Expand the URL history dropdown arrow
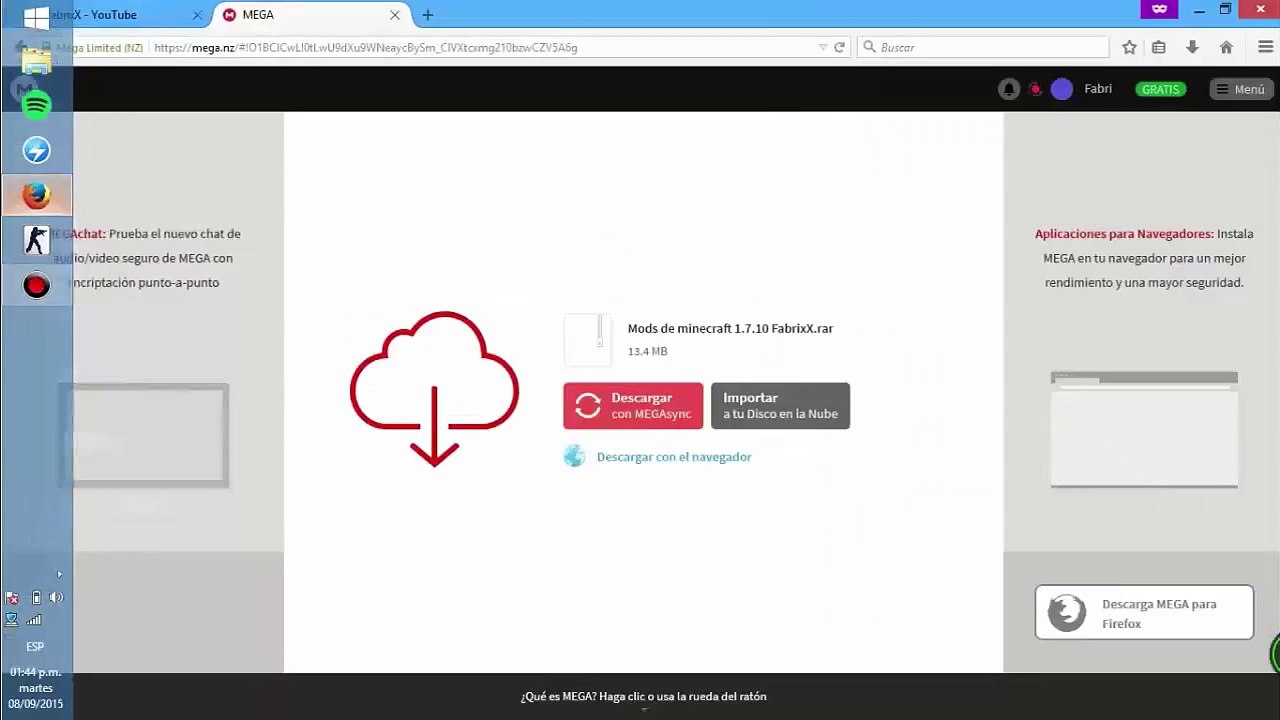Screen dimensions: 1280x720 point(823,47)
